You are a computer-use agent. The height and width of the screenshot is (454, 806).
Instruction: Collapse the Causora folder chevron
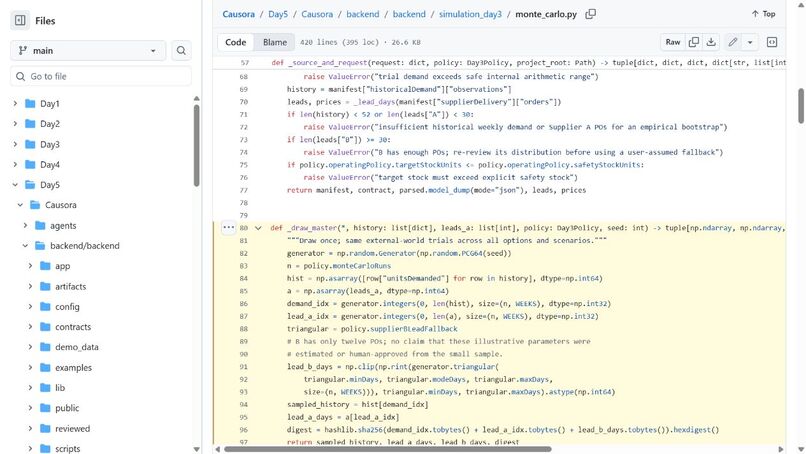tap(20, 205)
